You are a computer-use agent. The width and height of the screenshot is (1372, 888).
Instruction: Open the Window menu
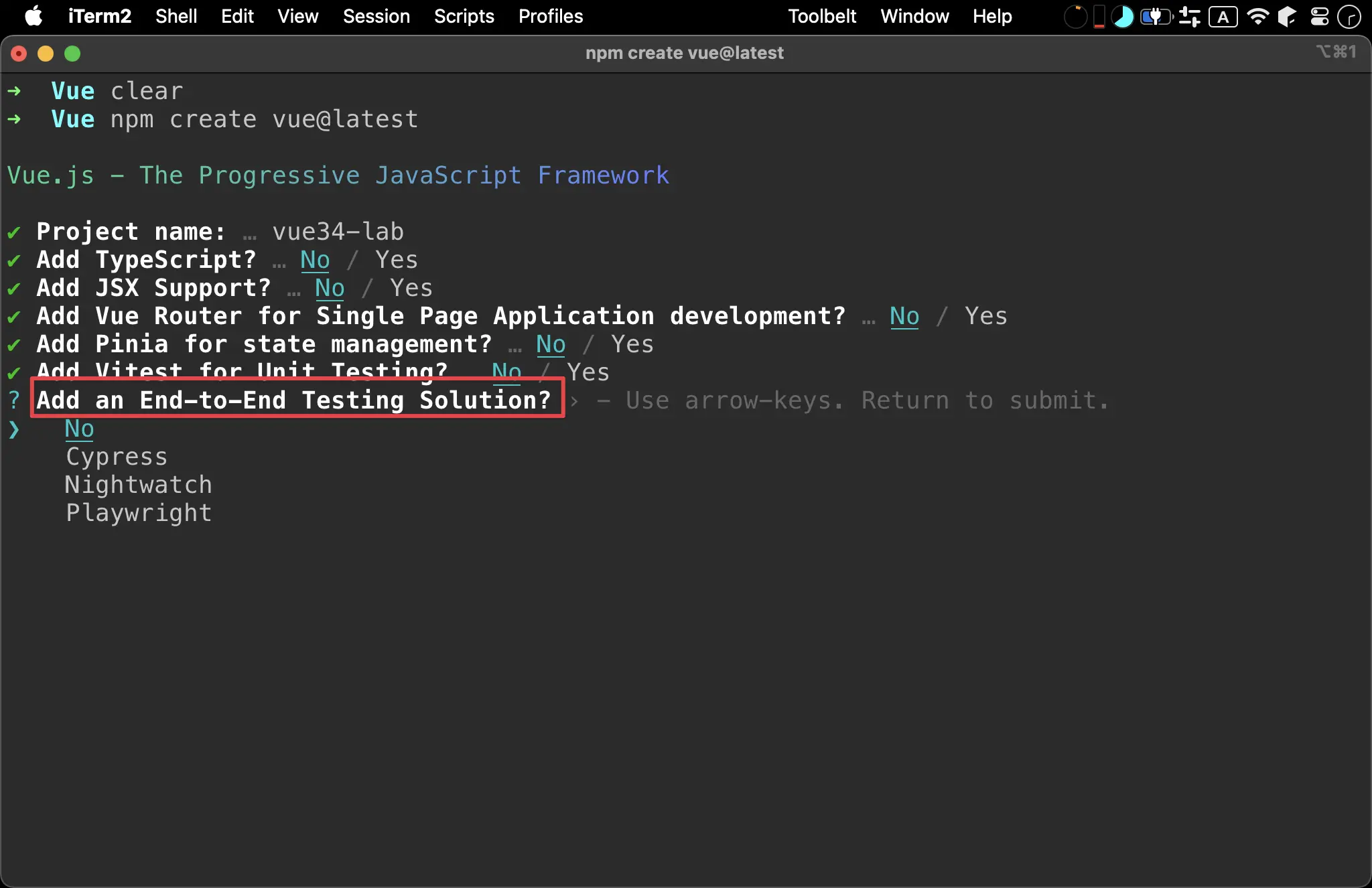coord(914,16)
